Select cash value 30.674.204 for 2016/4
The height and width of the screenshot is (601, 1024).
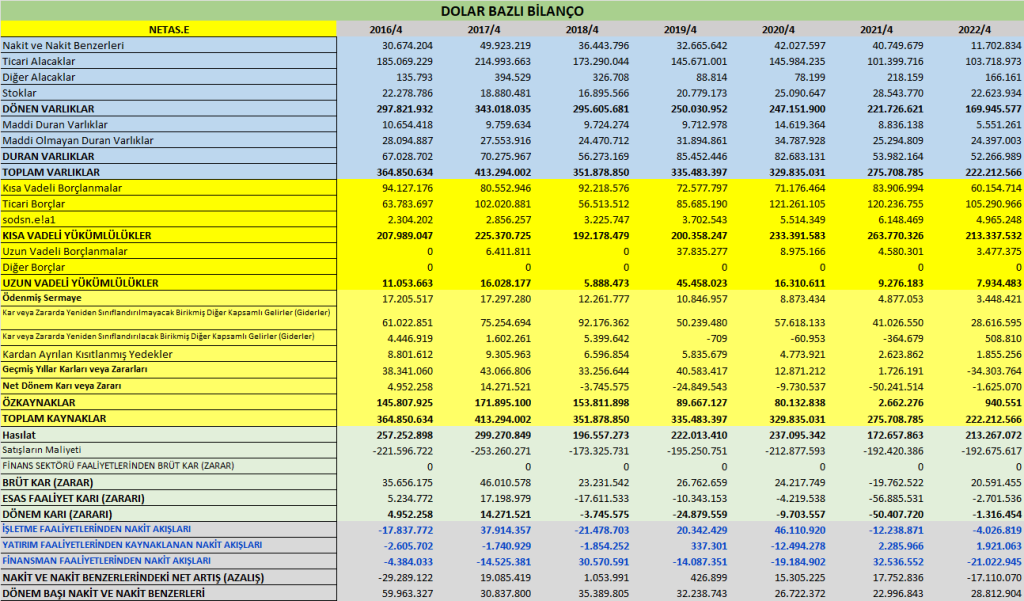(408, 46)
